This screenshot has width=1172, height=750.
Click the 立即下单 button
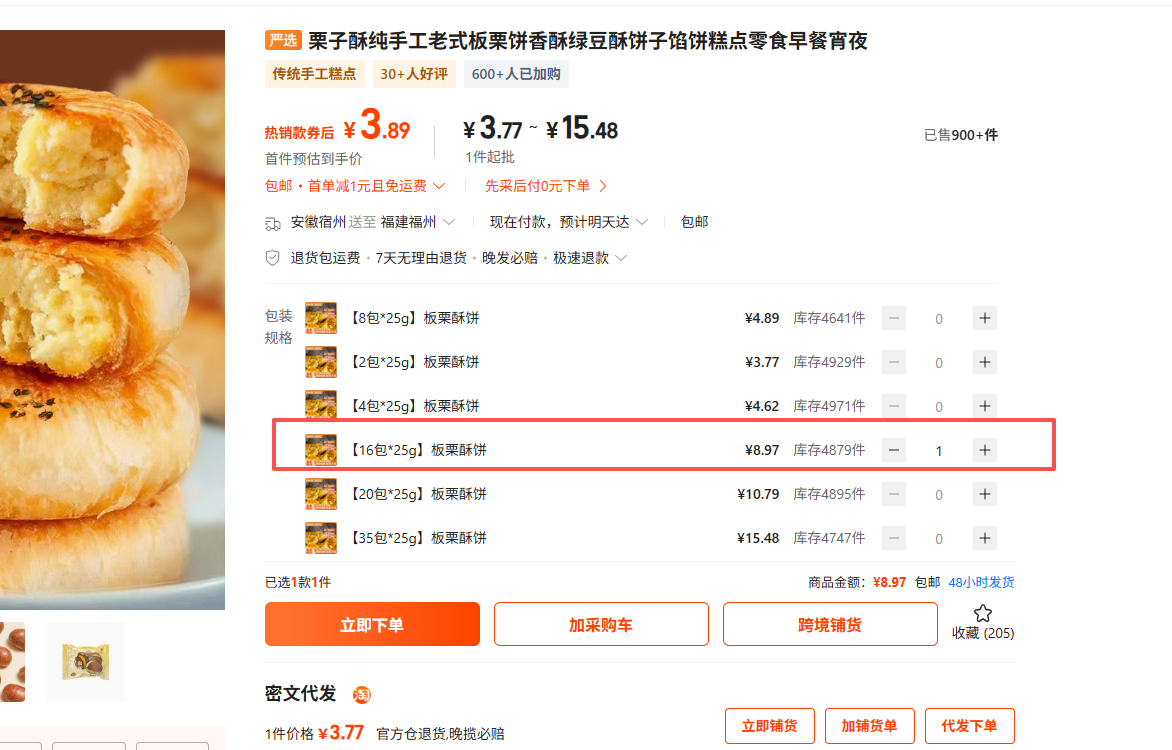[372, 624]
